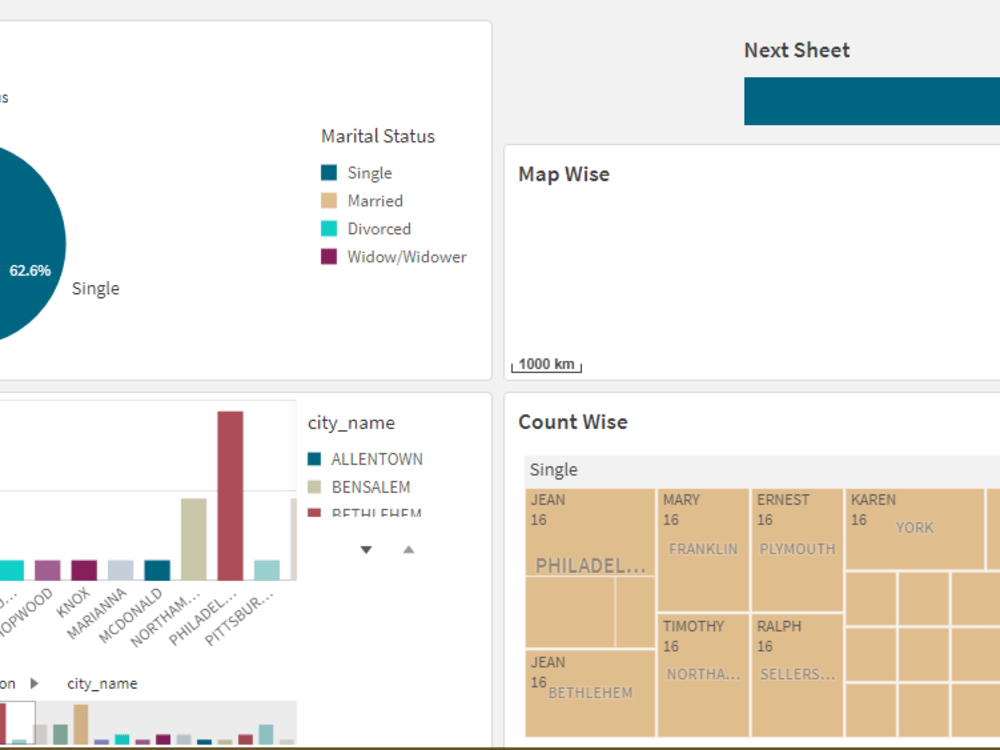Select BENSALEM in city_name legend
Screen dimensions: 1000x750
359,487
